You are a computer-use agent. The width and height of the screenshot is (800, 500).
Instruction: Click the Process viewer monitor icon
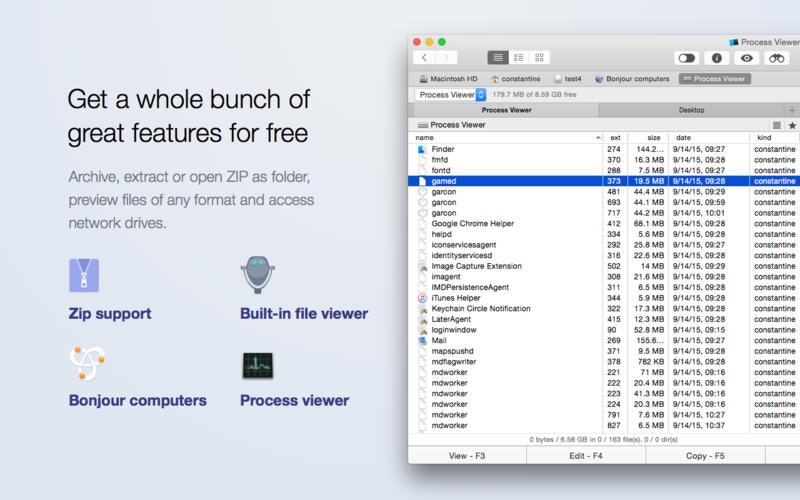[258, 365]
